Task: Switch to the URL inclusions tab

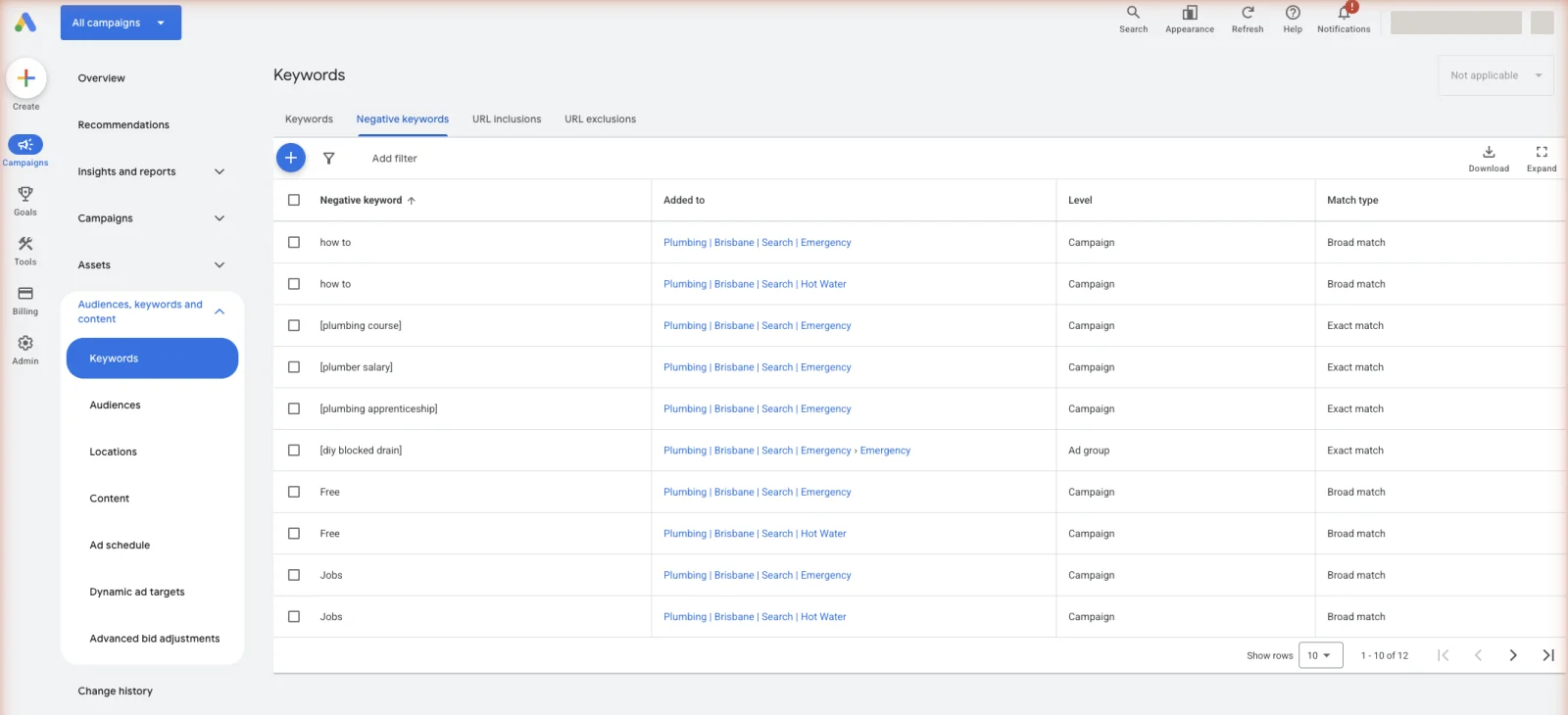Action: (x=507, y=119)
